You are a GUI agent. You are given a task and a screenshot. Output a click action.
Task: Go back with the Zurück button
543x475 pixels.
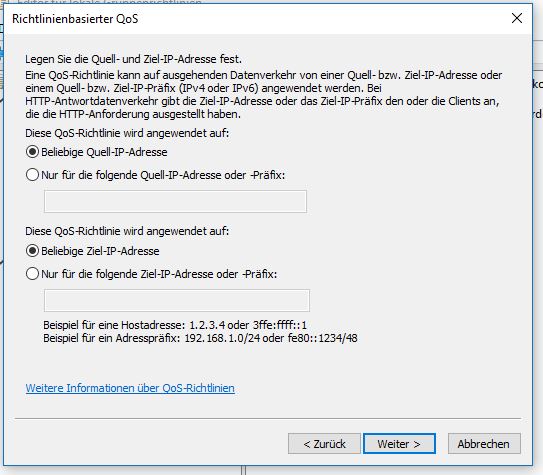coord(324,443)
